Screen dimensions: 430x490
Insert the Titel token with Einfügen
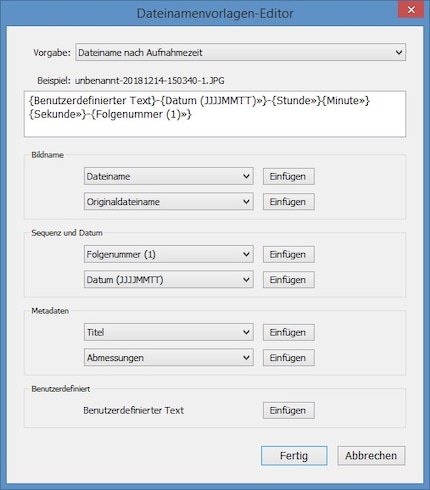[288, 332]
